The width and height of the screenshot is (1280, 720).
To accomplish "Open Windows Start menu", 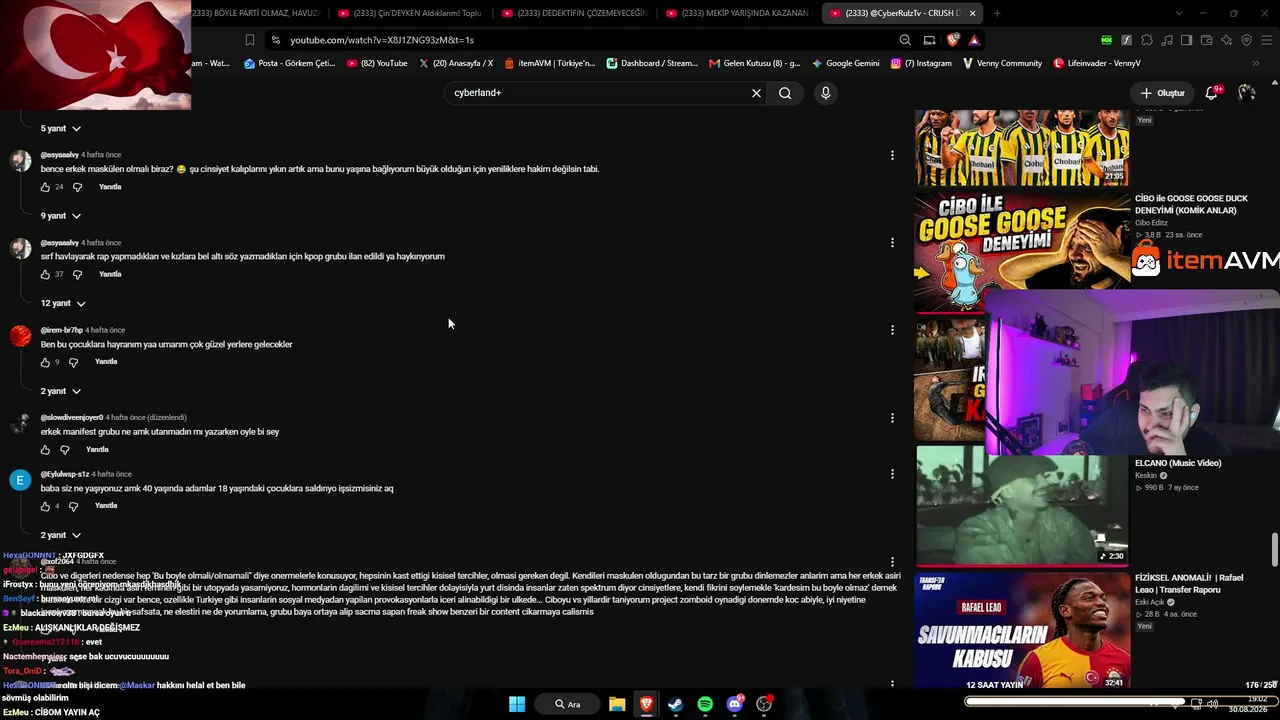I will pyautogui.click(x=517, y=704).
